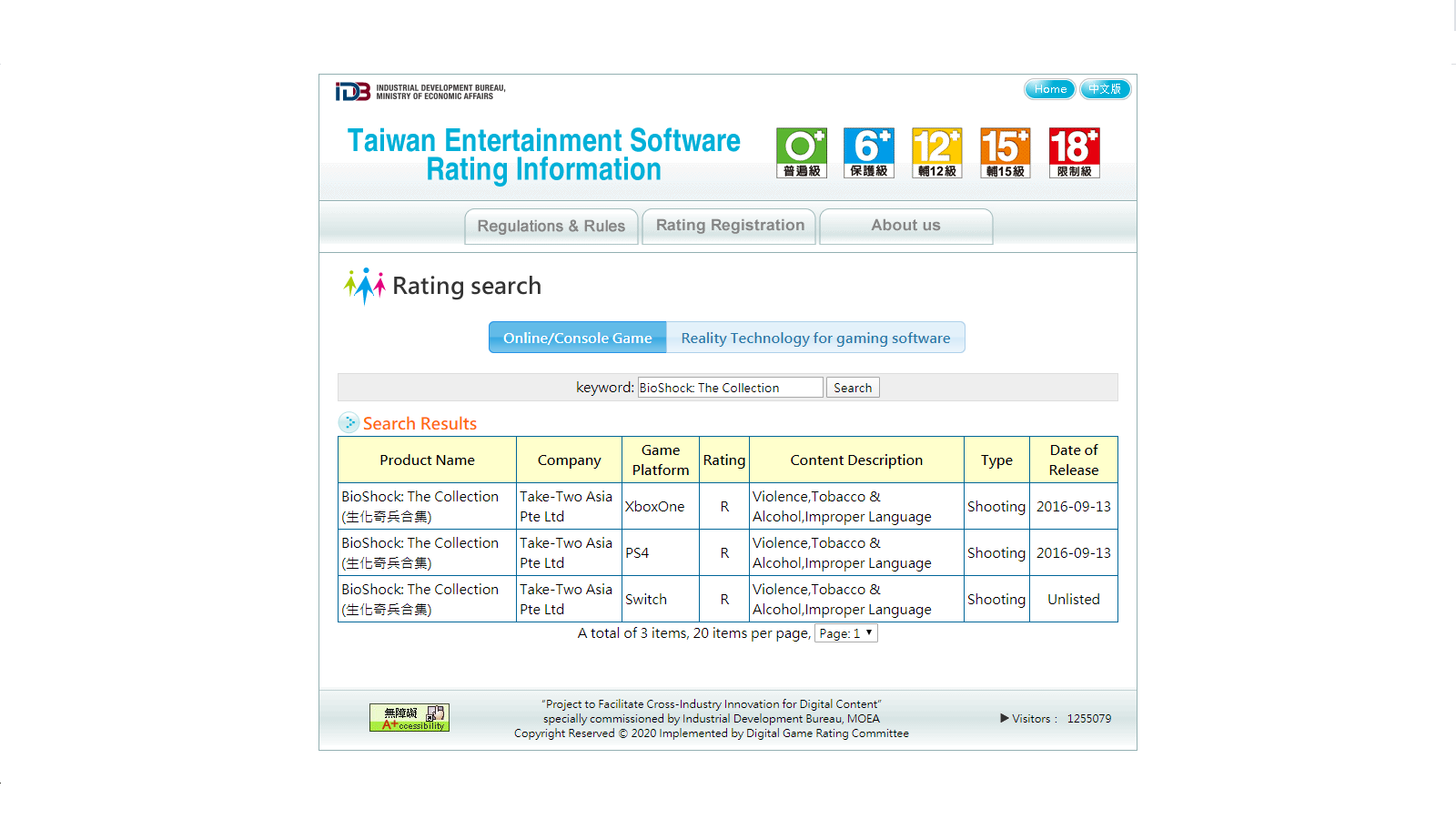Open the About us menu
The image size is (1456, 819).
(906, 226)
